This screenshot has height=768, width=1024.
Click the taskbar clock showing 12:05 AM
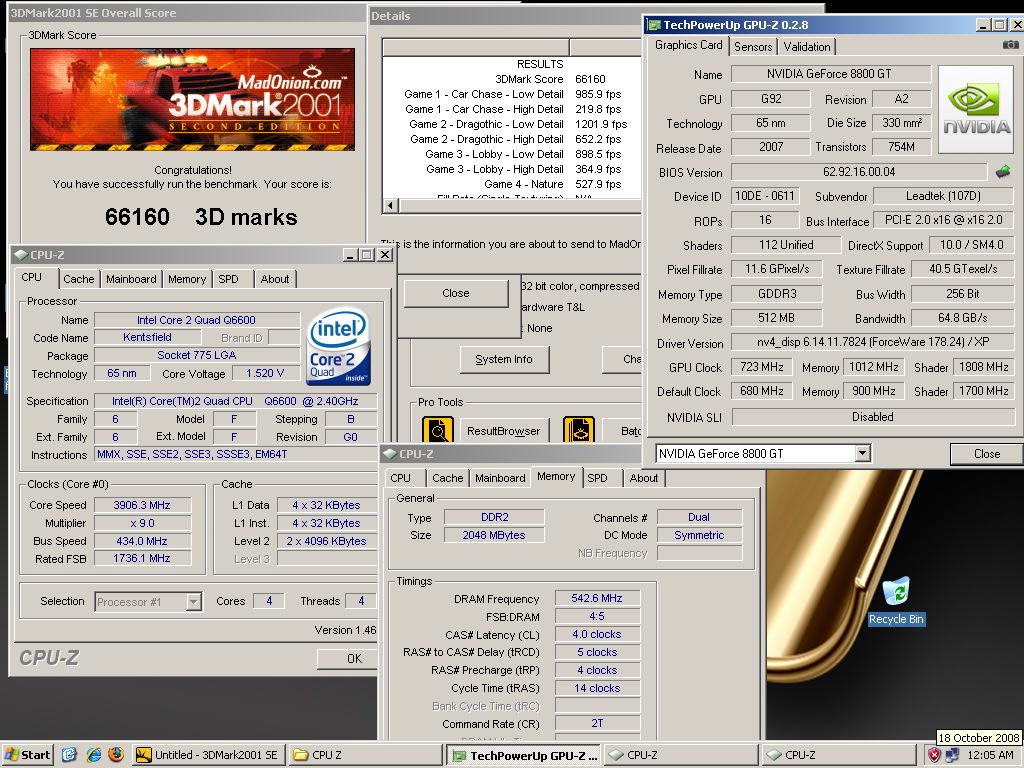[x=991, y=755]
